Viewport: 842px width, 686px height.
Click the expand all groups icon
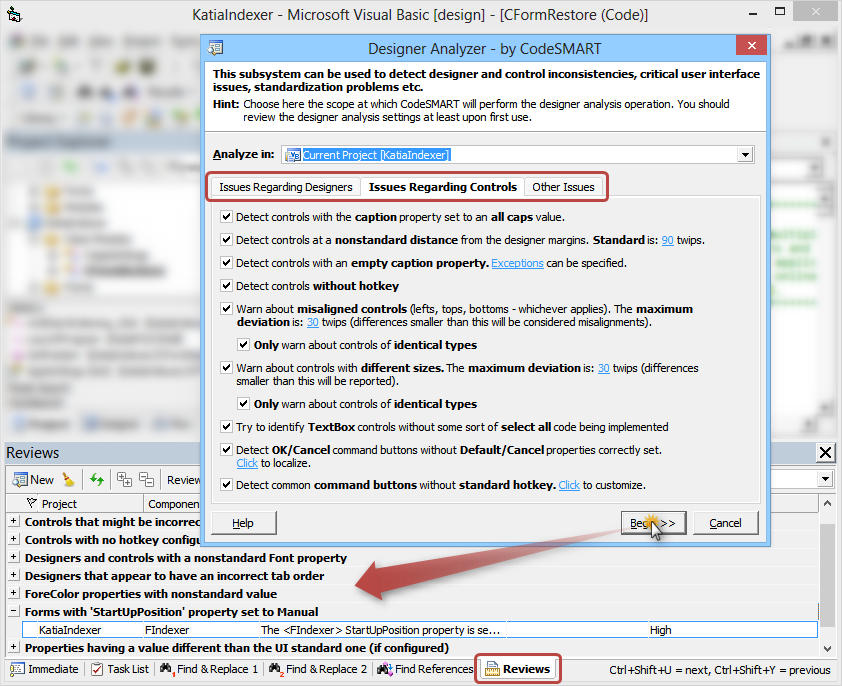[x=125, y=479]
